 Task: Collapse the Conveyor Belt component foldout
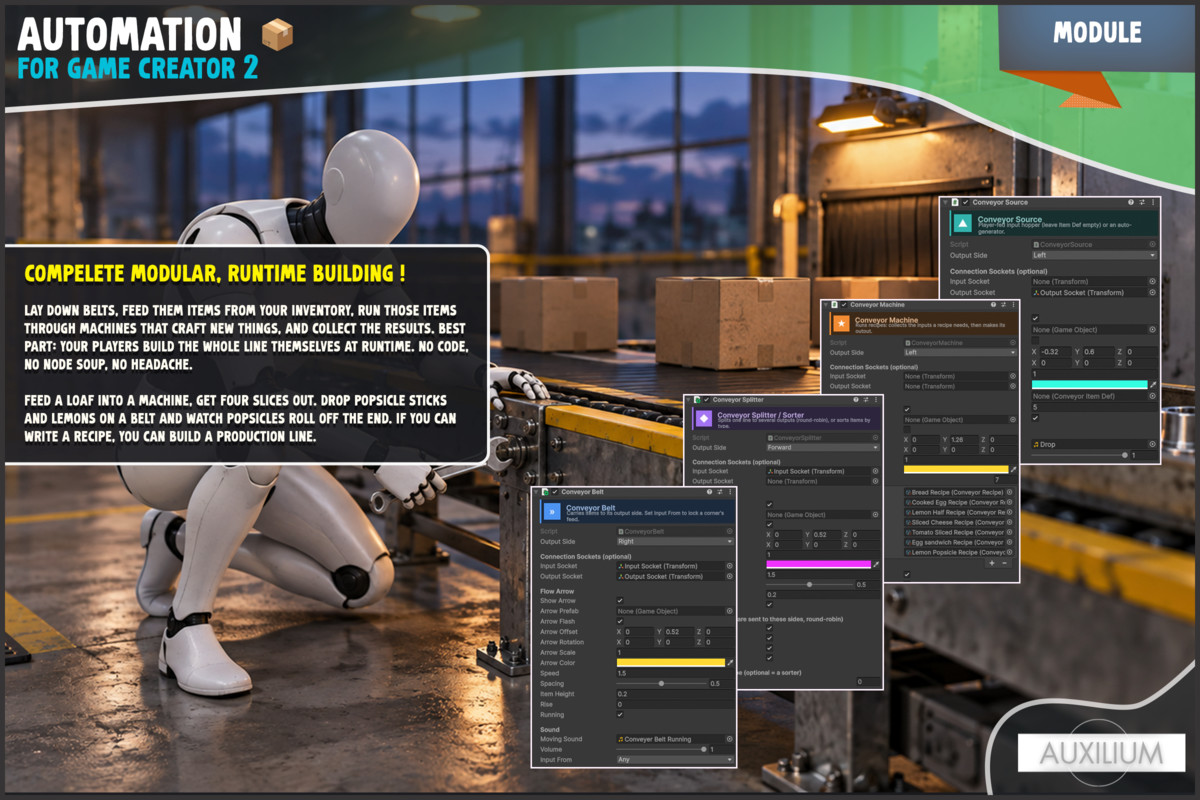(536, 492)
